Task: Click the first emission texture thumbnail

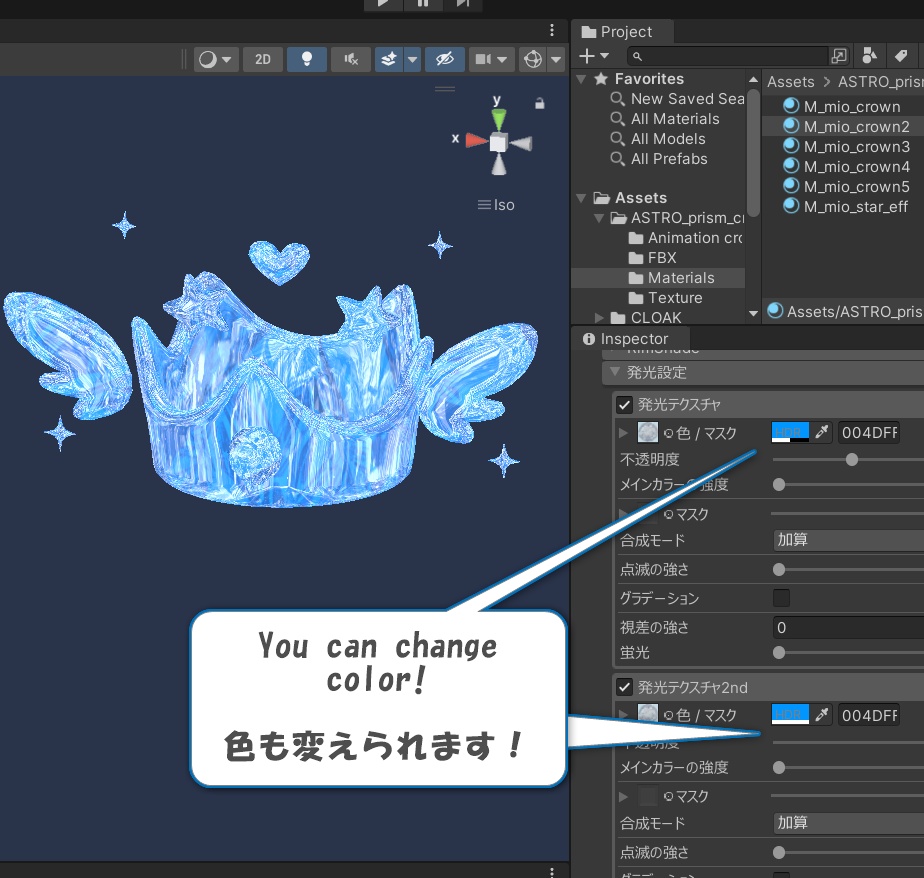Action: pos(648,433)
